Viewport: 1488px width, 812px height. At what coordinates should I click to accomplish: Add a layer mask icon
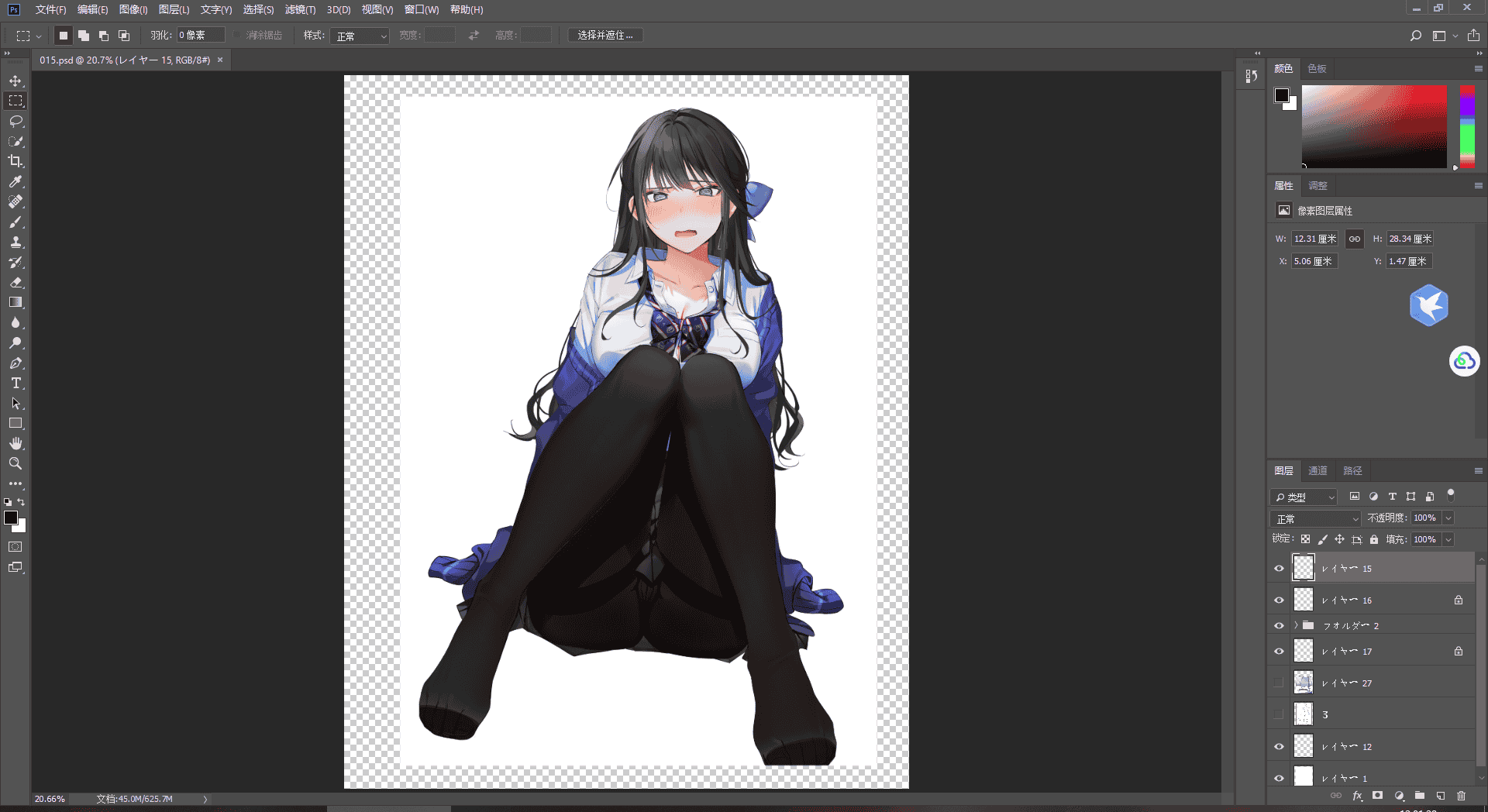click(x=1377, y=796)
